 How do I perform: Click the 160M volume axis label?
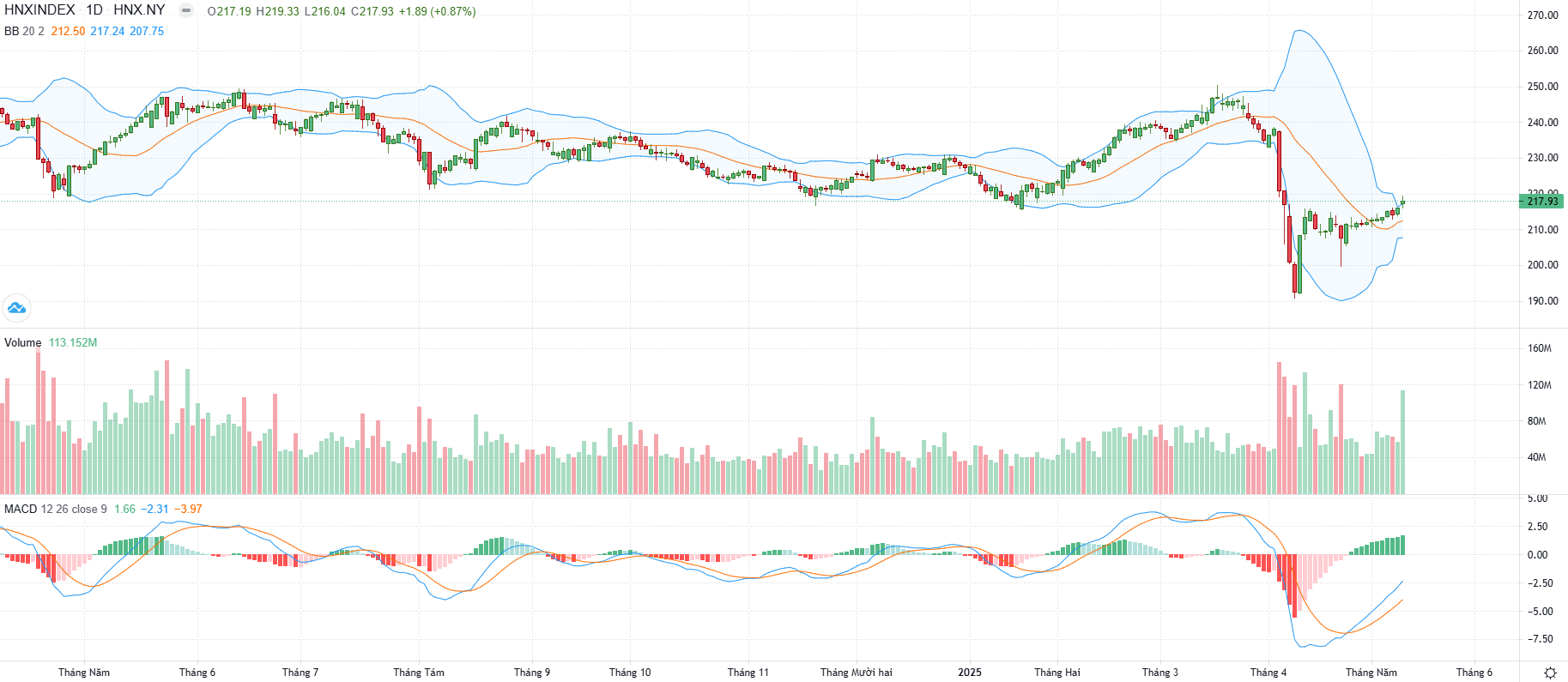pos(1540,348)
